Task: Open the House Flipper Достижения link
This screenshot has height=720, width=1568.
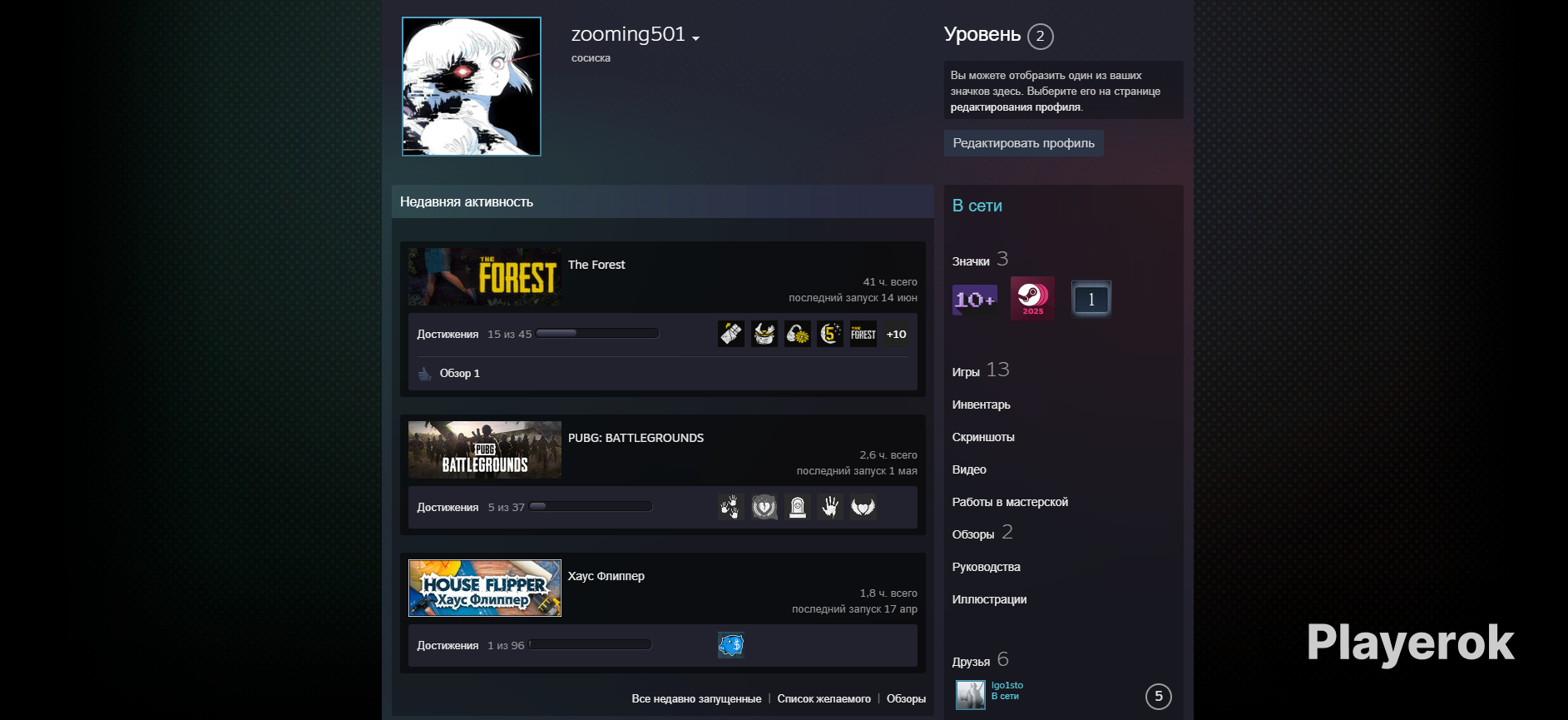Action: pos(448,646)
